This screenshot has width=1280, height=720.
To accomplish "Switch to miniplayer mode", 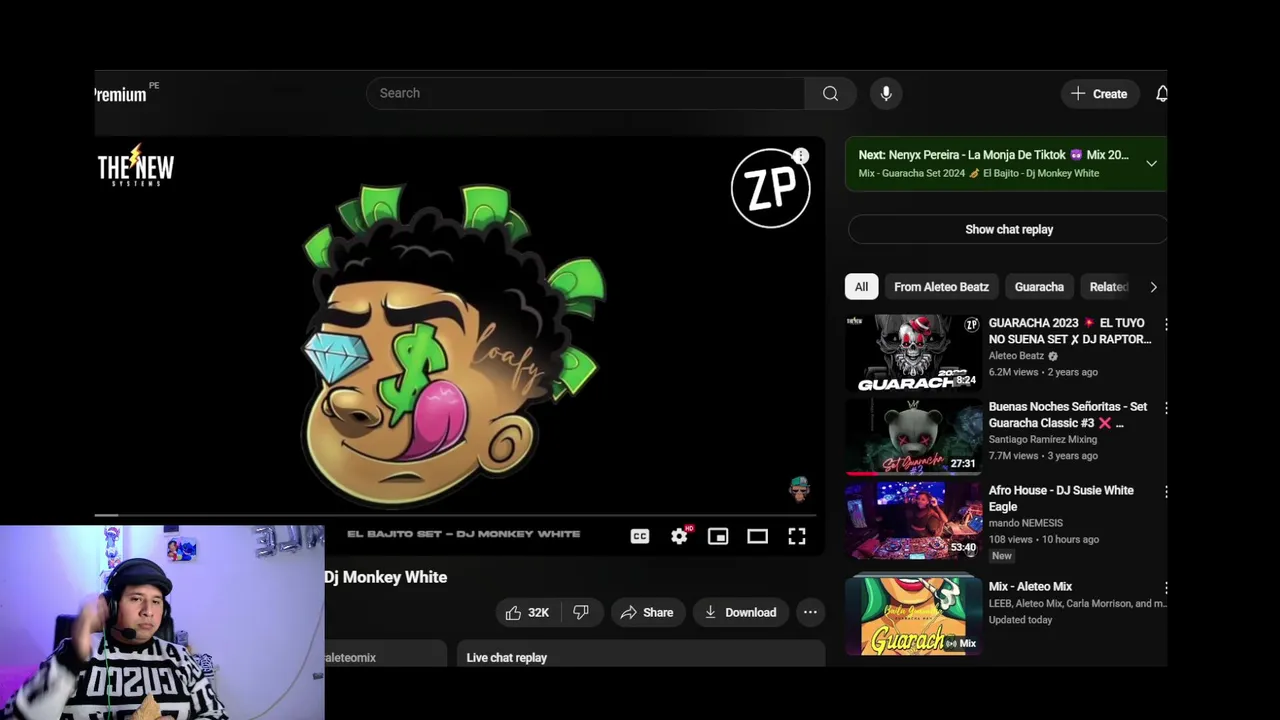I will tap(718, 537).
